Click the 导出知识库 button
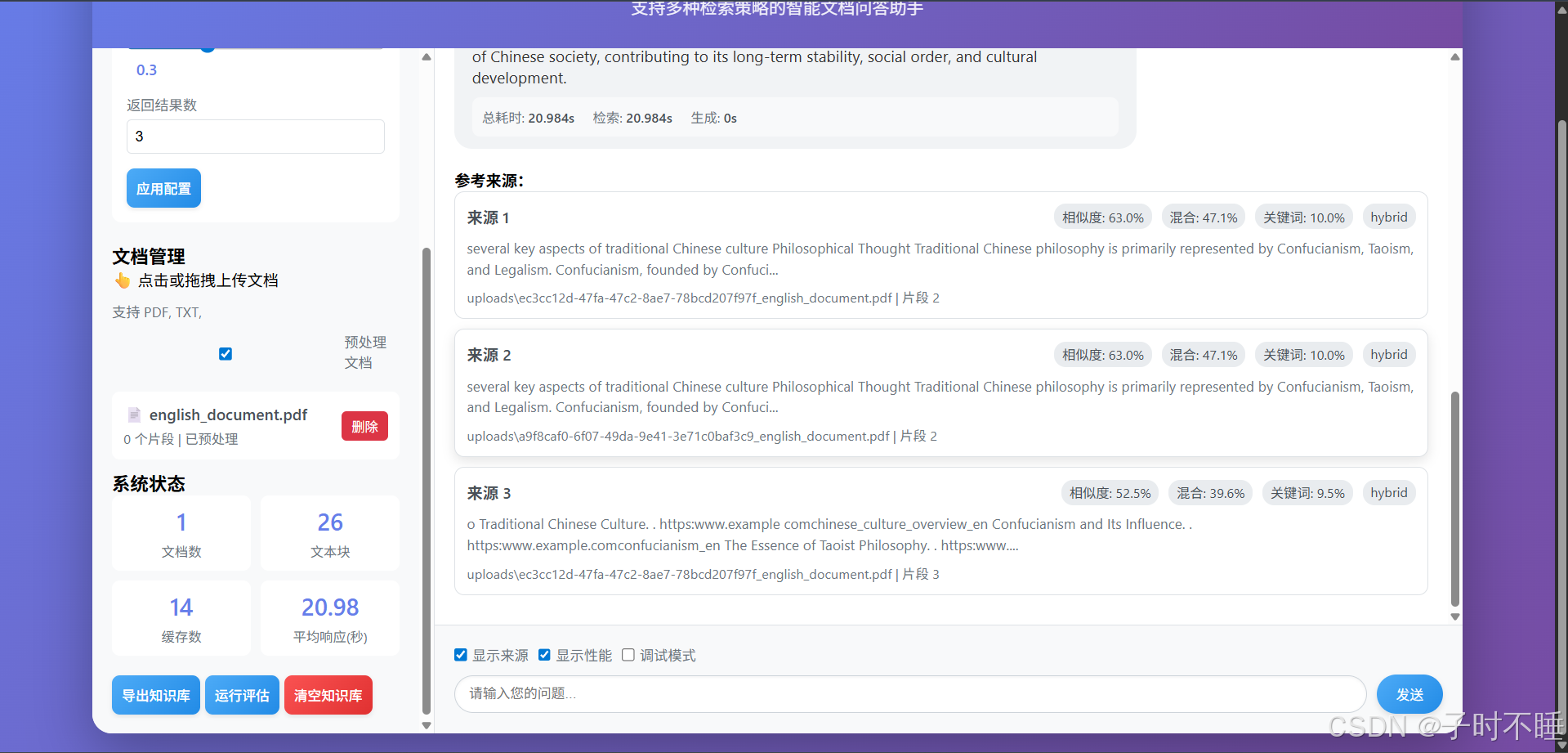This screenshot has width=1568, height=753. (156, 695)
